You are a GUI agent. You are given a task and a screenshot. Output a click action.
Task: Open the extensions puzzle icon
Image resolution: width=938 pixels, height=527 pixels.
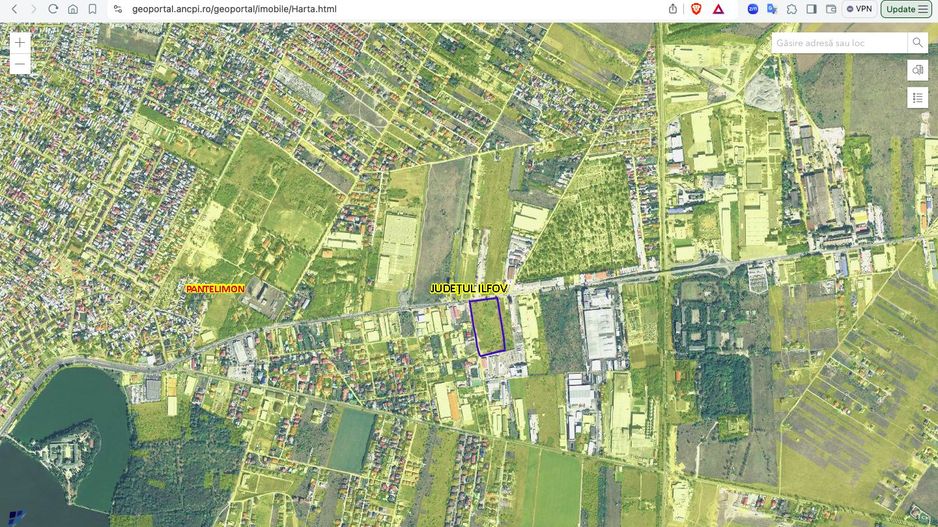(792, 9)
